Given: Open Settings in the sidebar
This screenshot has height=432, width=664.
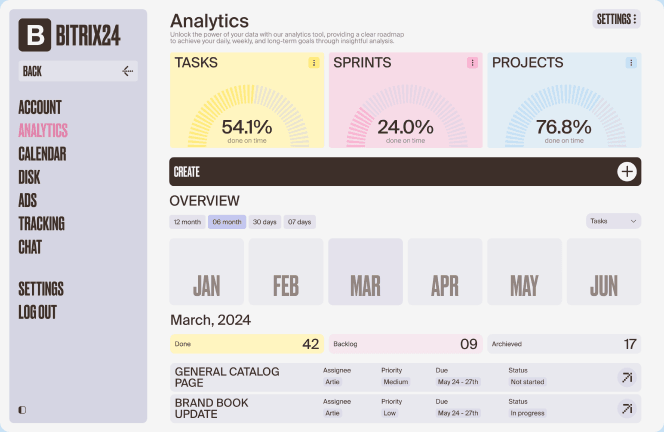Looking at the screenshot, I should (x=41, y=289).
